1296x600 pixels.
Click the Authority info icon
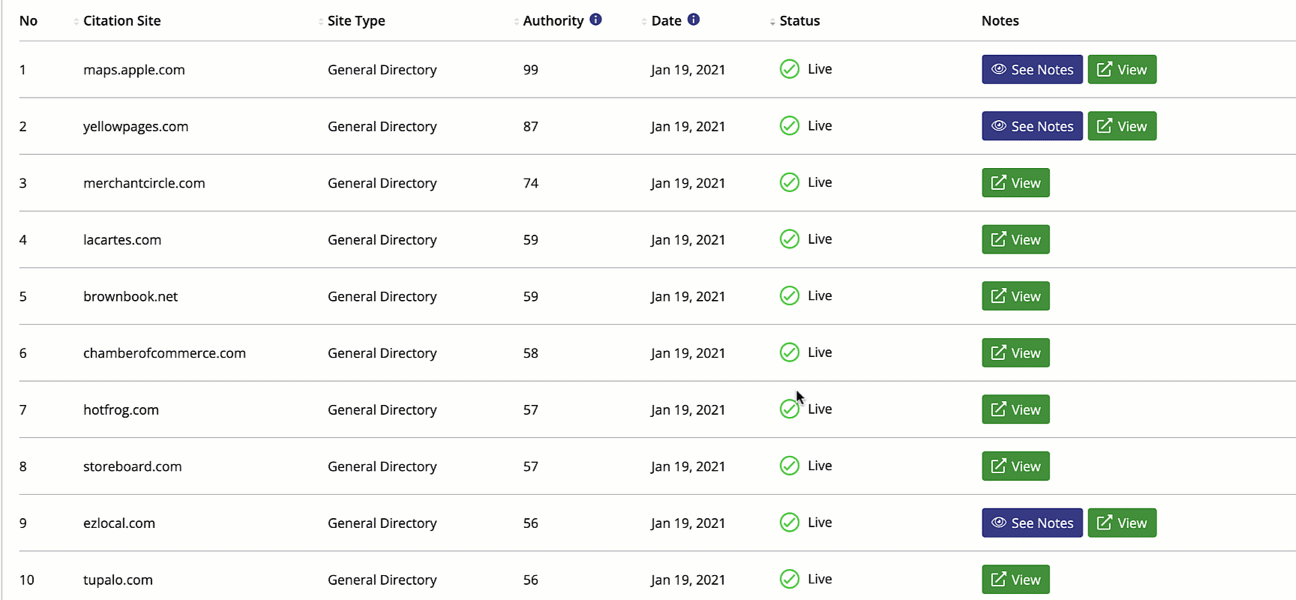tap(596, 20)
